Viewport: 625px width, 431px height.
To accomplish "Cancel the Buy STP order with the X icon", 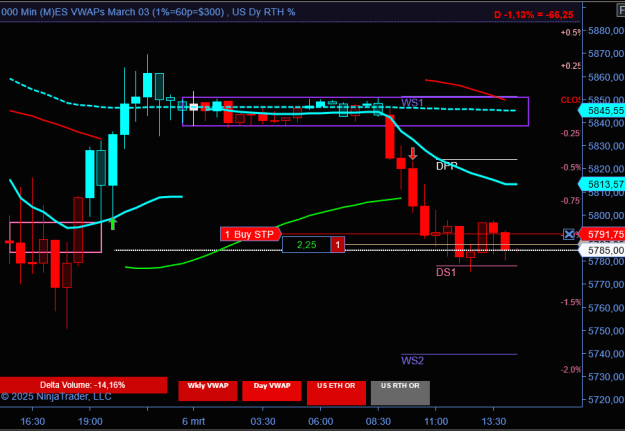I will (568, 234).
